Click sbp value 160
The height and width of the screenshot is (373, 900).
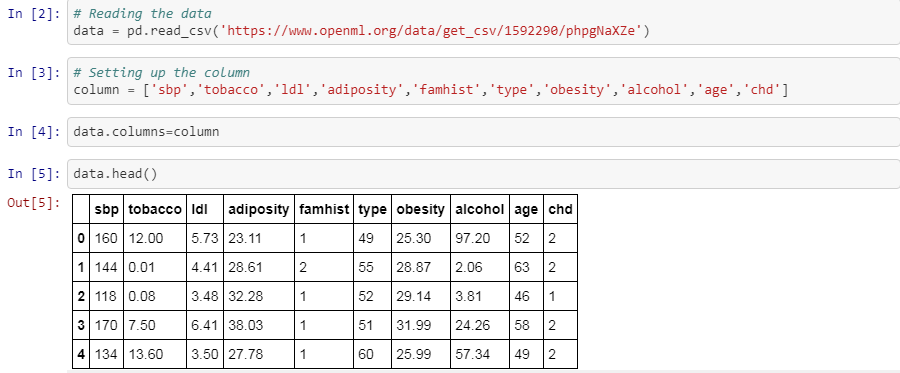[x=106, y=238]
